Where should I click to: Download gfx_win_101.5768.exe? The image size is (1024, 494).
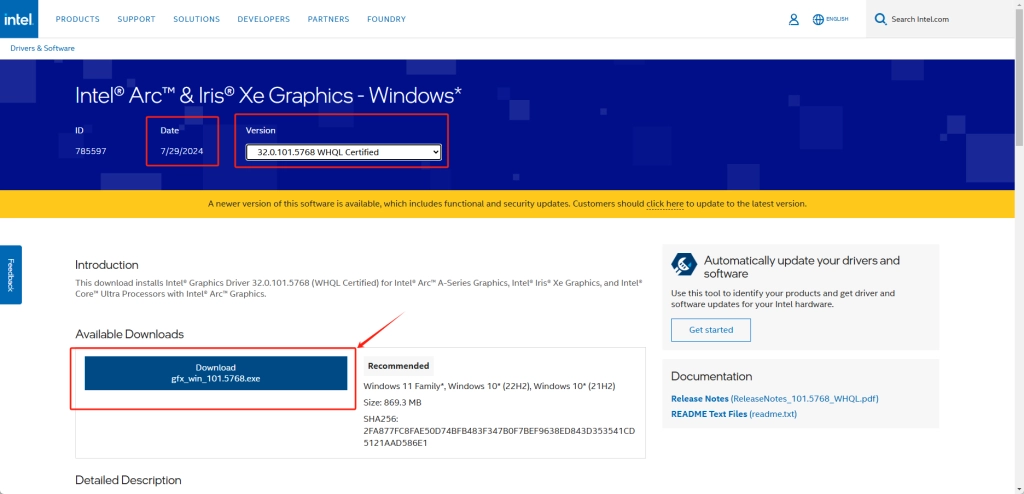pyautogui.click(x=216, y=373)
